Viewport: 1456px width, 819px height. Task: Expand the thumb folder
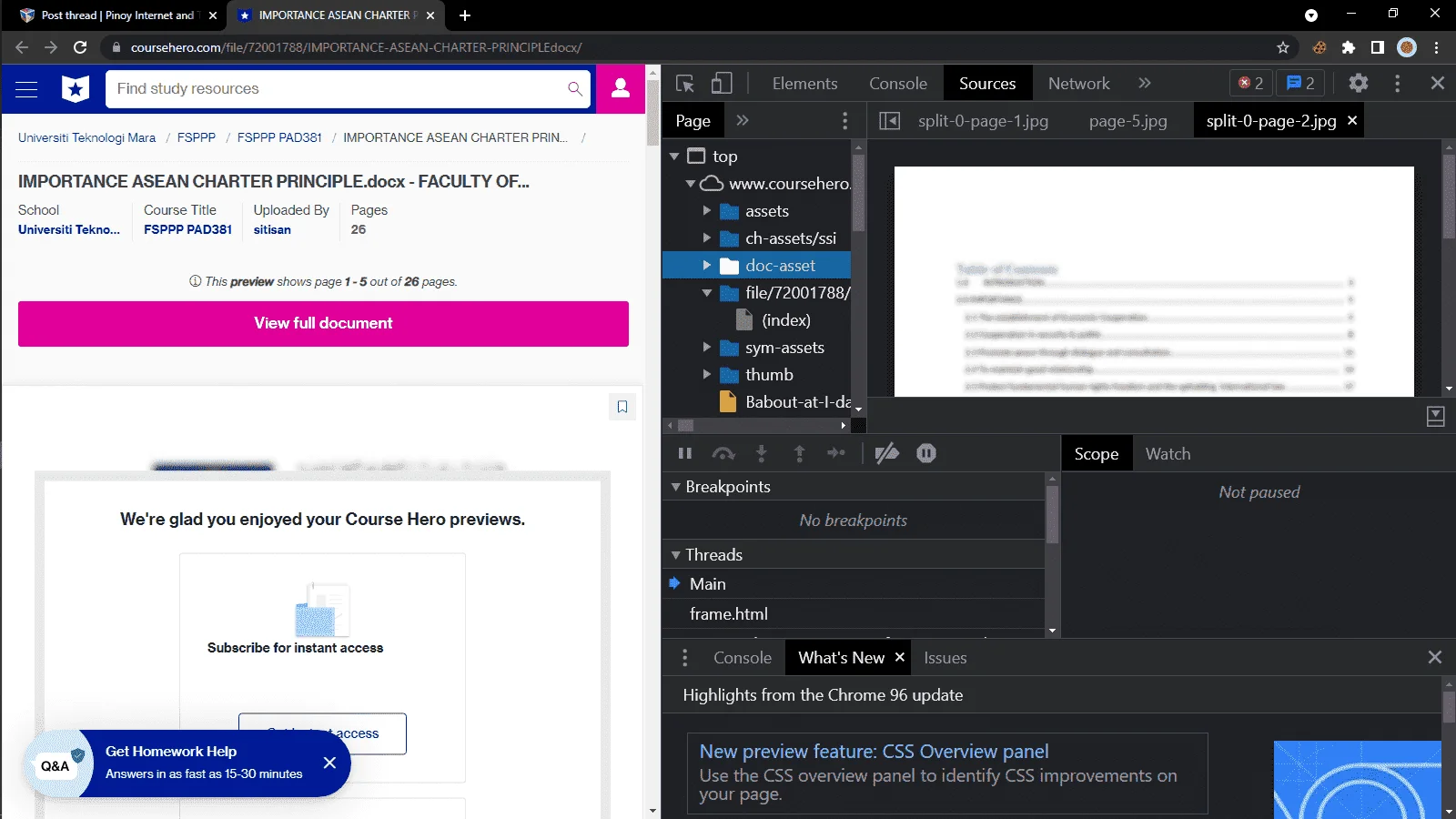pyautogui.click(x=707, y=375)
